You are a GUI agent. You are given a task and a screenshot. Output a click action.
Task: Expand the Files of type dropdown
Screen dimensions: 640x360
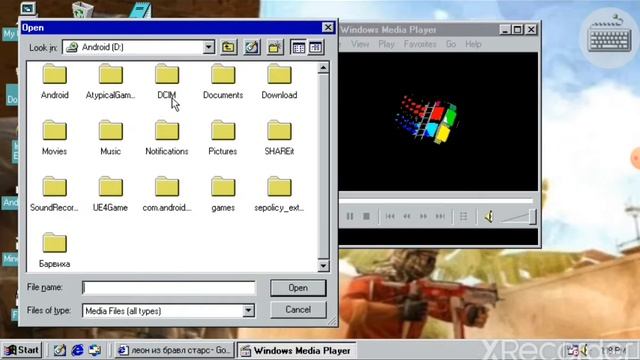tap(248, 311)
